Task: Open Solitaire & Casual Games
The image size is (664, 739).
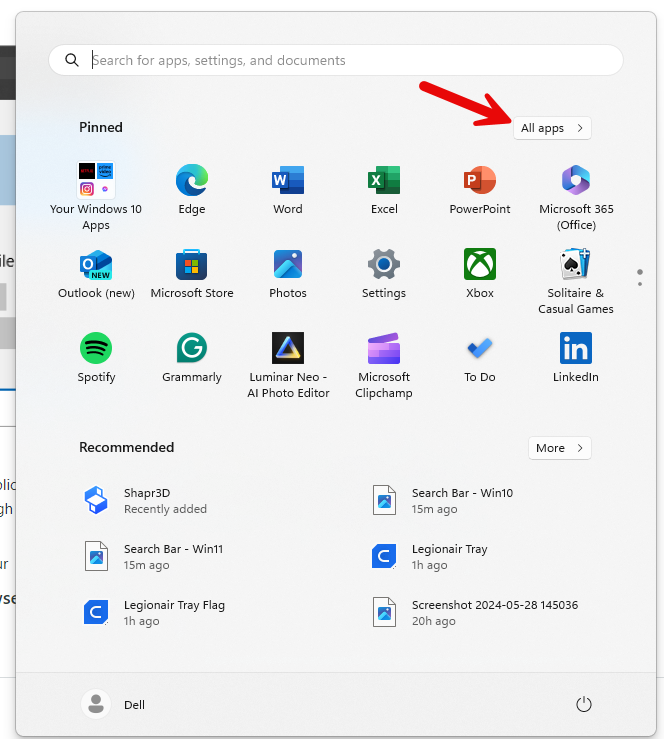Action: (576, 281)
